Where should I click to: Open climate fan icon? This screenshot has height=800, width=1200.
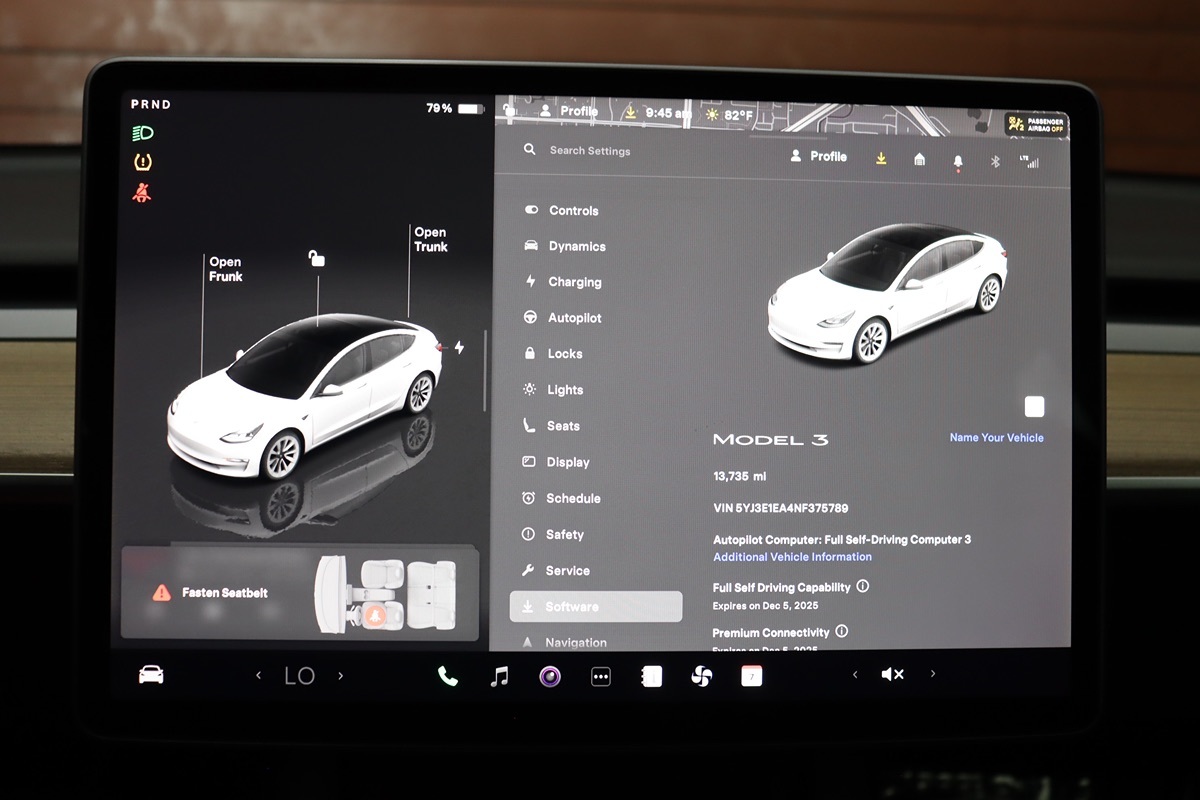click(x=701, y=677)
